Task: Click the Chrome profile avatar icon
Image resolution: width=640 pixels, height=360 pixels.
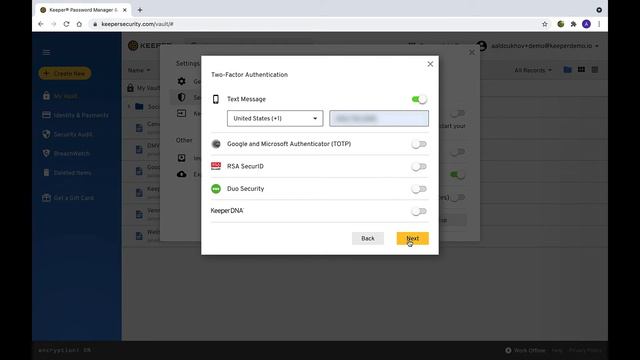Action: tap(586, 24)
